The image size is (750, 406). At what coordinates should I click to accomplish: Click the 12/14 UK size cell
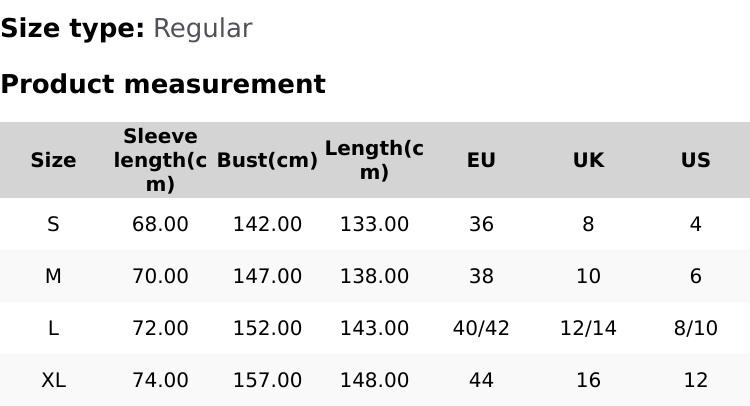(588, 328)
